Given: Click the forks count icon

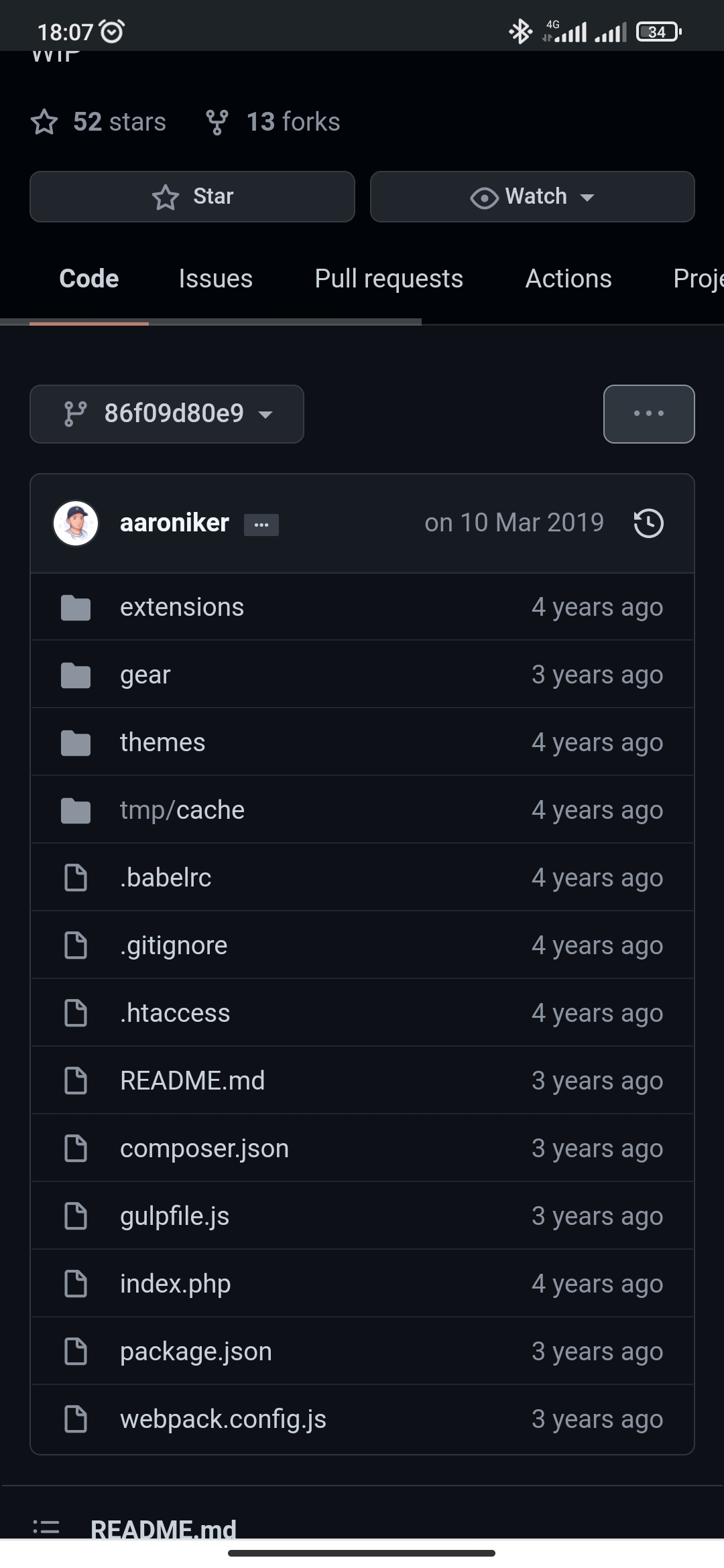Looking at the screenshot, I should (x=217, y=123).
